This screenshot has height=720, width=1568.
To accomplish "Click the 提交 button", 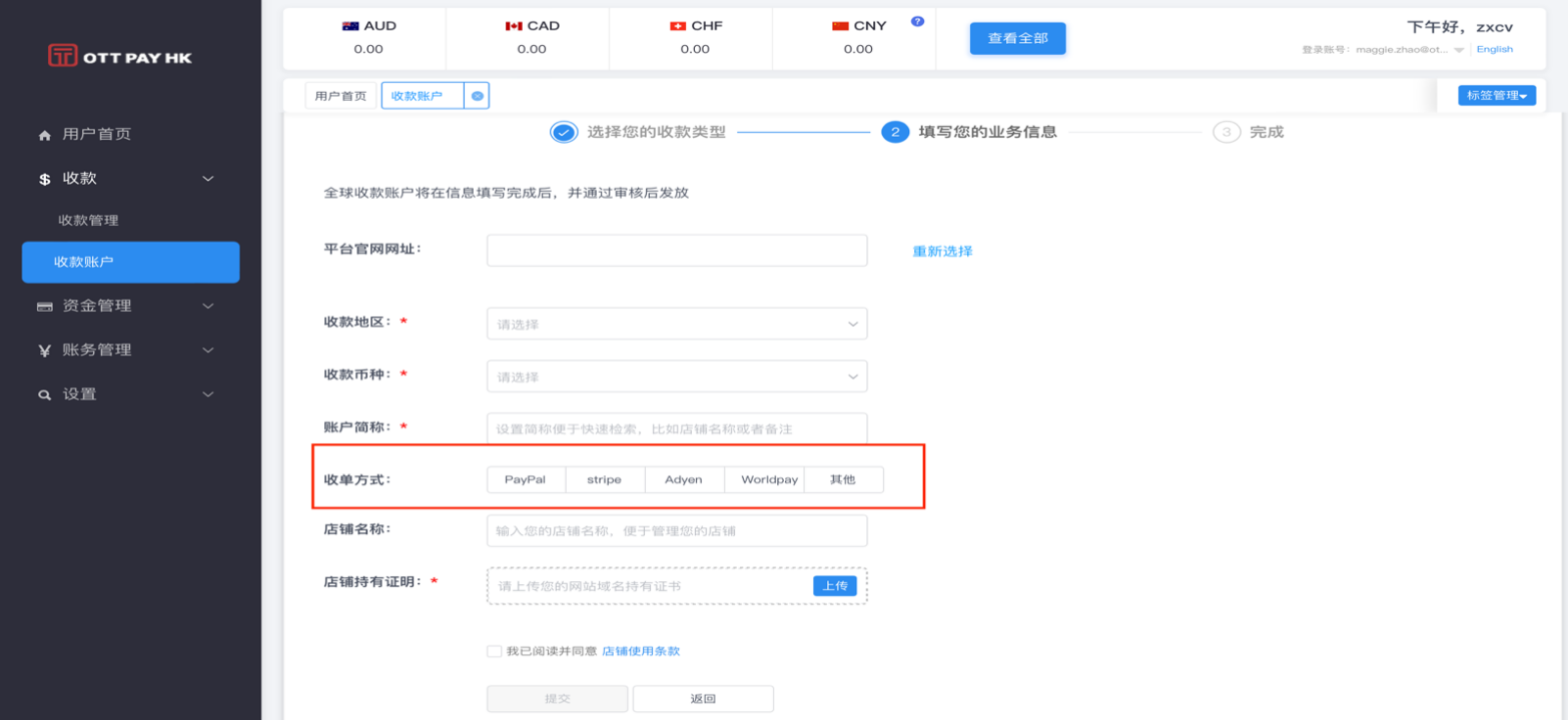I will coord(558,698).
